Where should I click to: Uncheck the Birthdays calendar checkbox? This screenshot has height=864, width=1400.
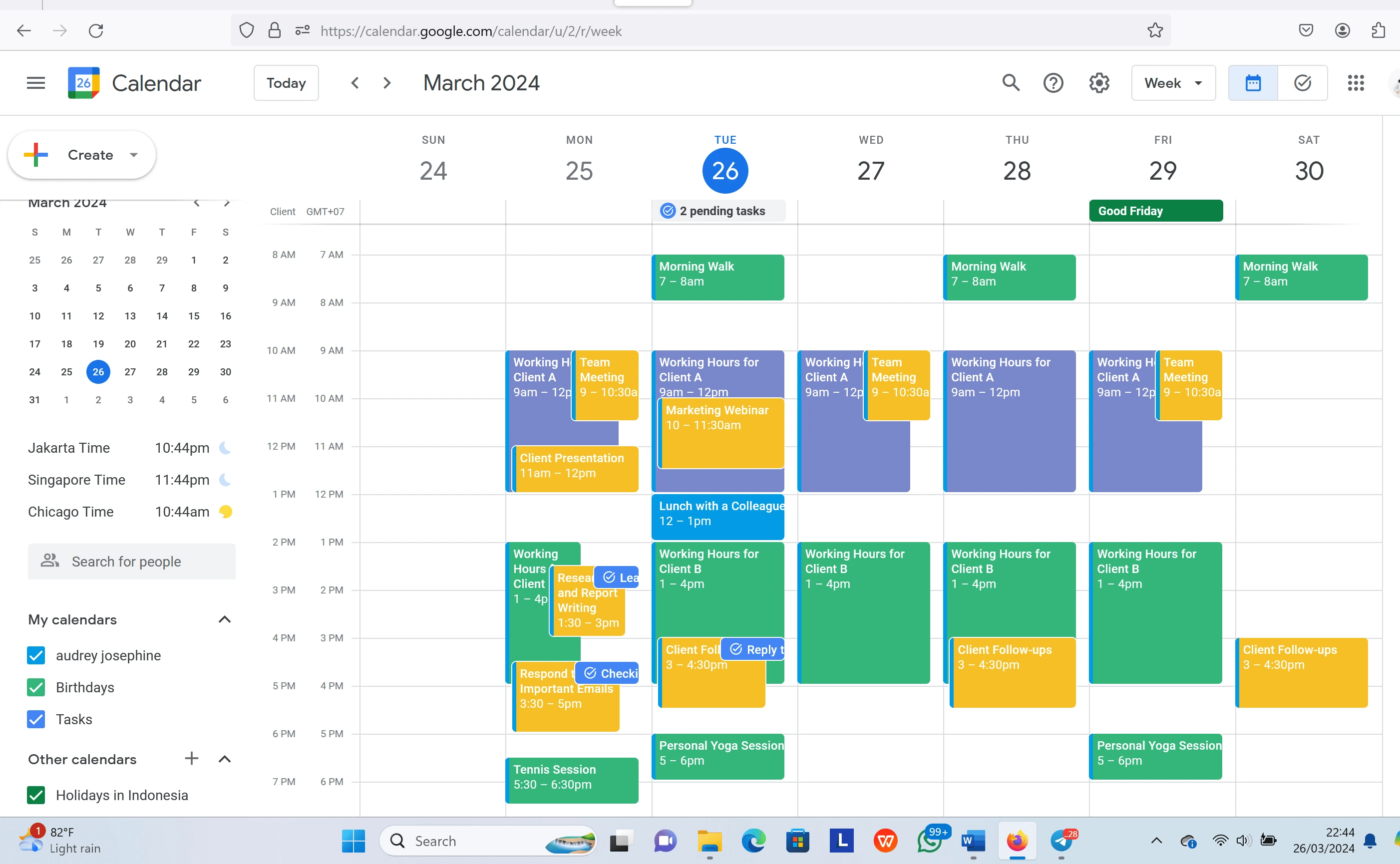point(36,687)
